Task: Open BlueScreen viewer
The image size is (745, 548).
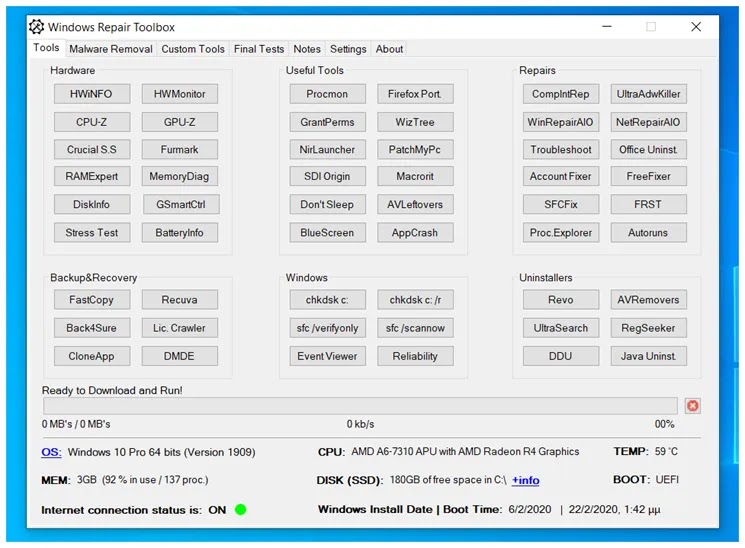Action: pyautogui.click(x=327, y=233)
